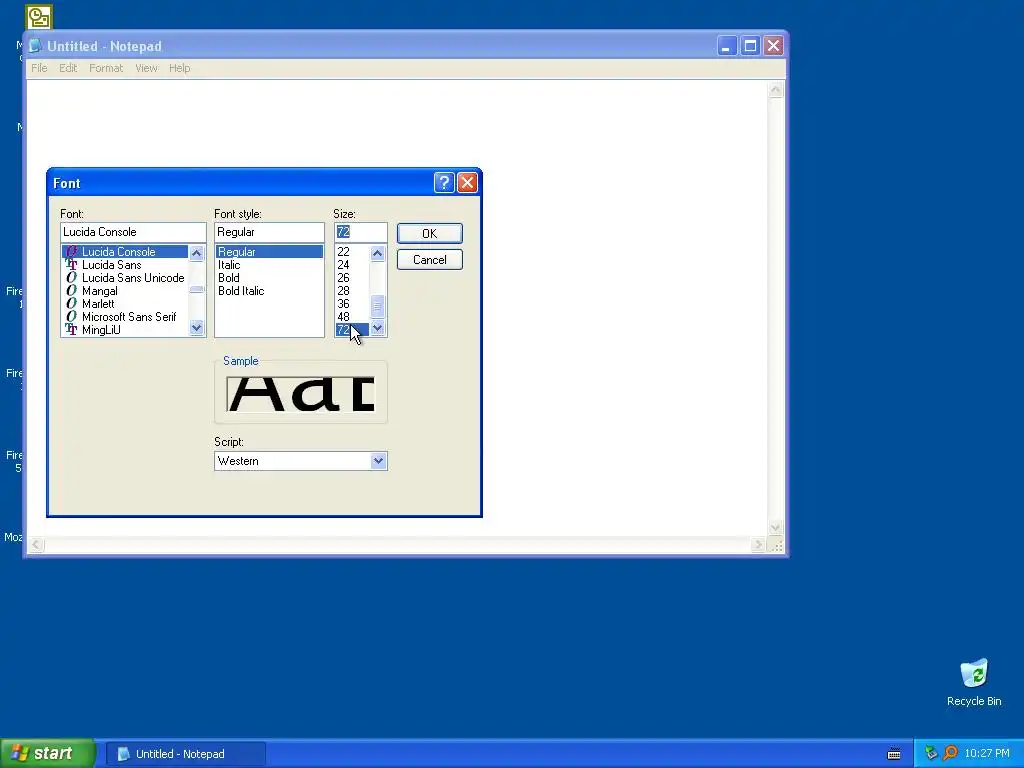Screen dimensions: 1024x768
Task: Click Notepad vertical scrollbar up arrow
Action: pos(775,89)
